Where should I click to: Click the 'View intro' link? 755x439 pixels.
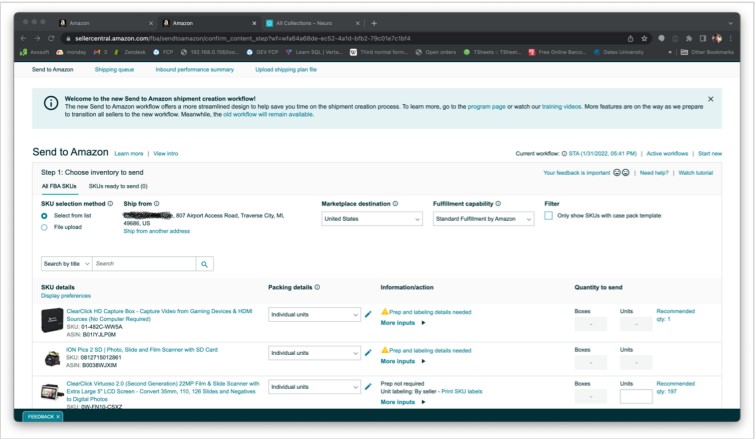point(166,154)
